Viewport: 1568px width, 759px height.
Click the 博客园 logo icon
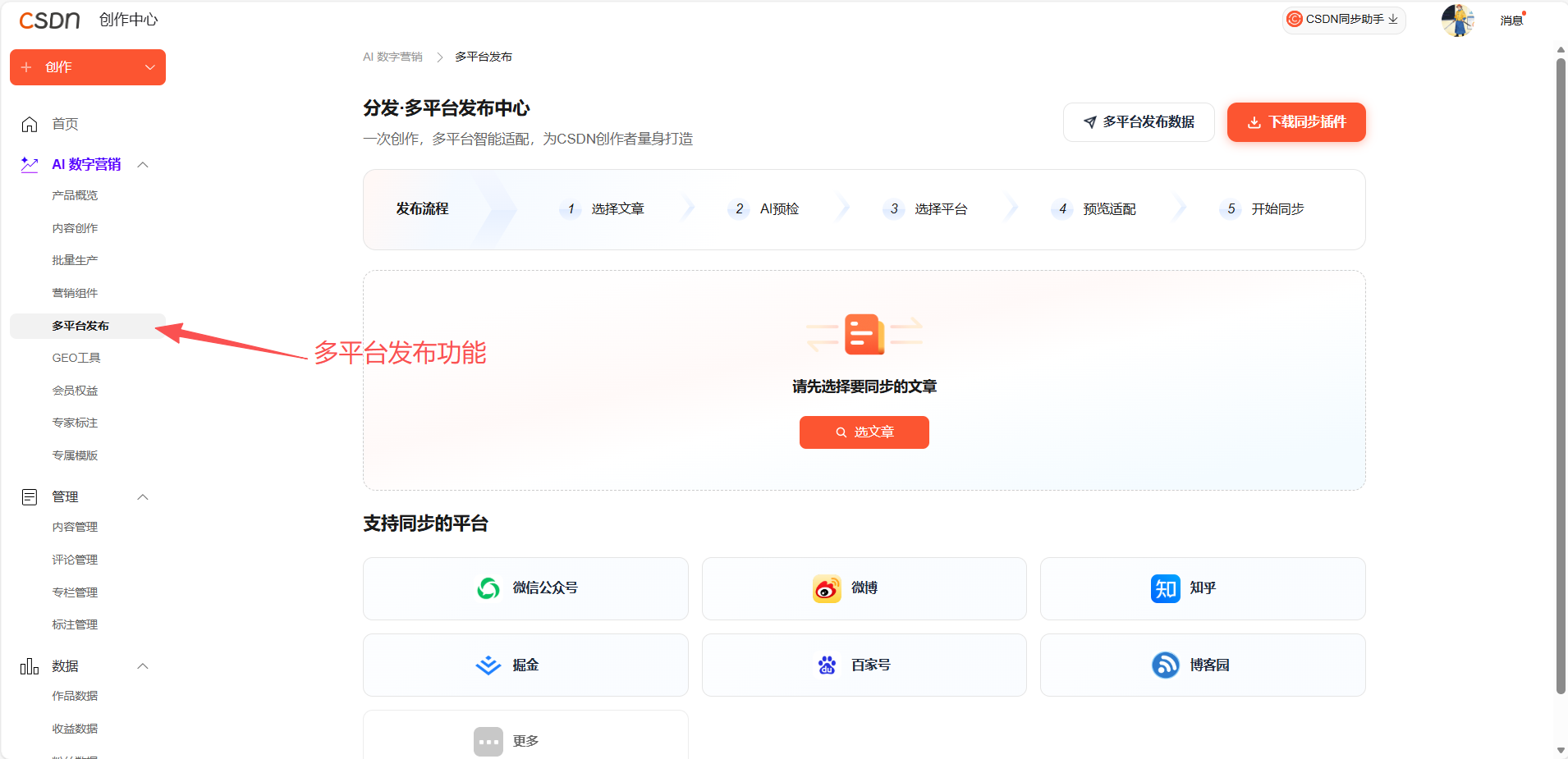point(1165,665)
